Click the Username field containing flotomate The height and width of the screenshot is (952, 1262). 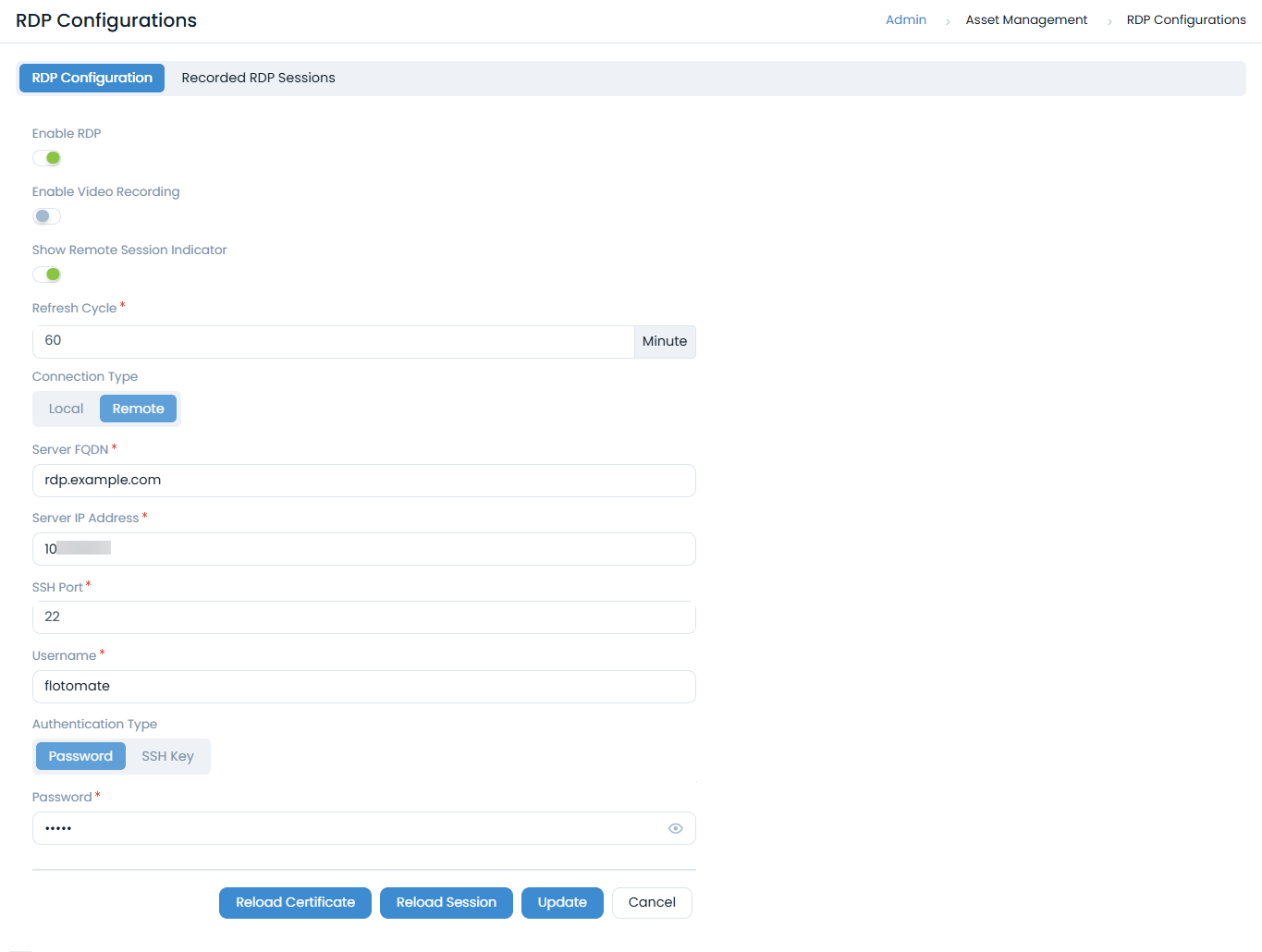pos(363,687)
